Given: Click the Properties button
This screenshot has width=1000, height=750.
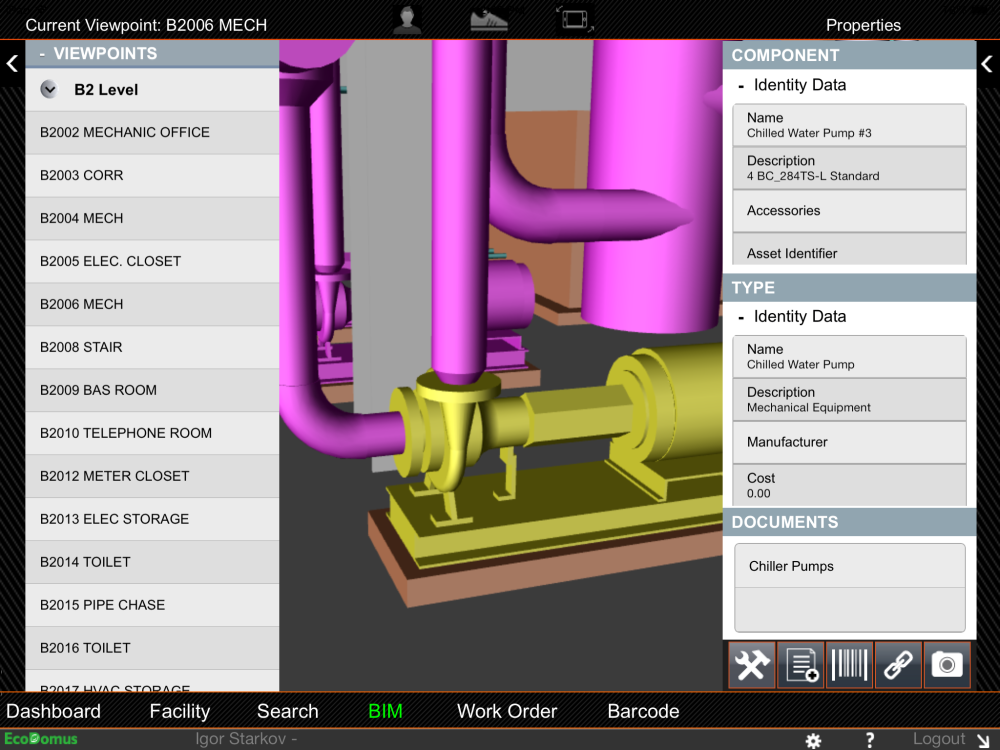Looking at the screenshot, I should click(863, 25).
